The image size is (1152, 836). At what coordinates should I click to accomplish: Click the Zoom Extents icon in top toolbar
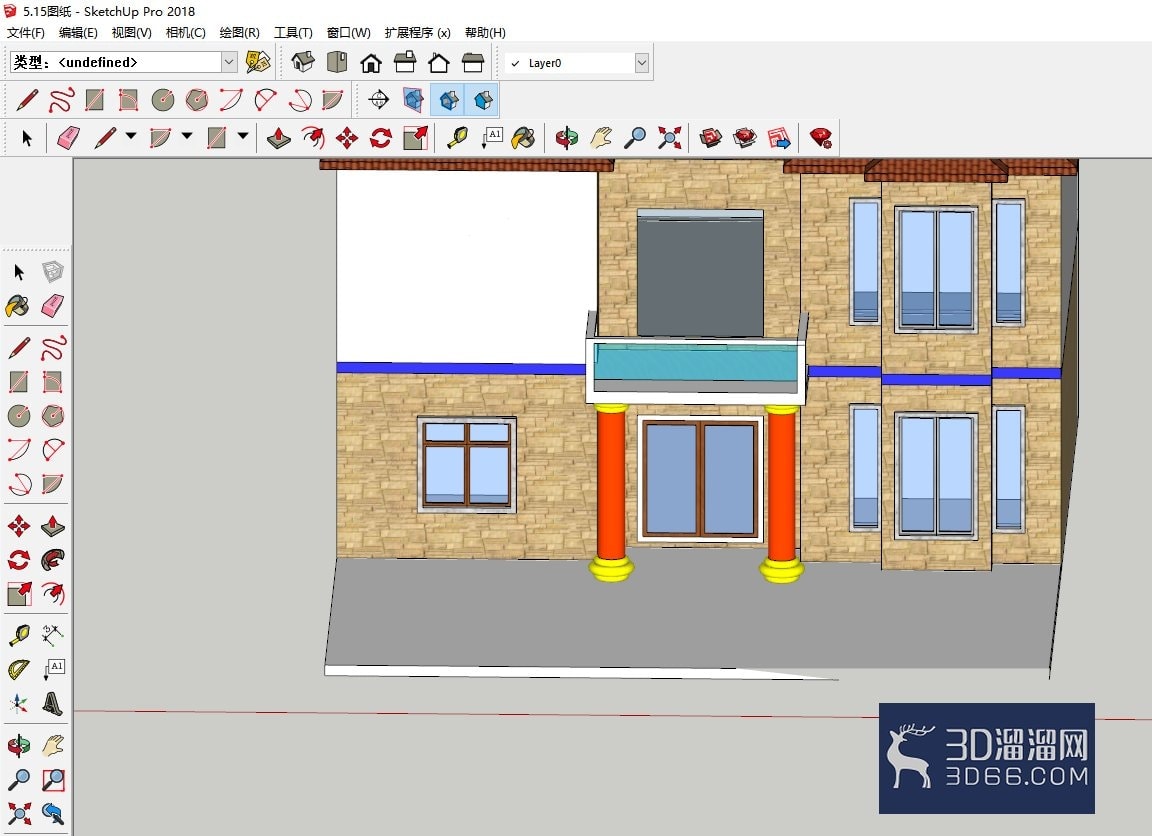[669, 137]
